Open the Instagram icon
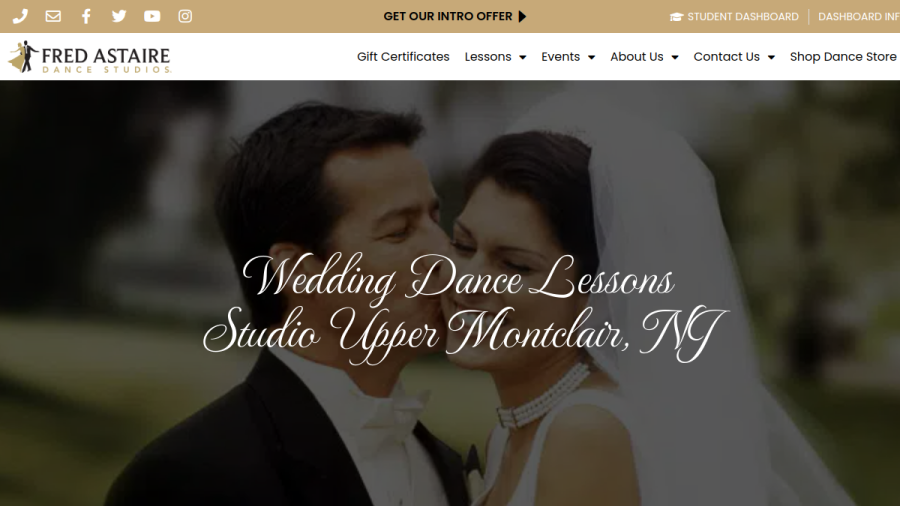 (185, 16)
